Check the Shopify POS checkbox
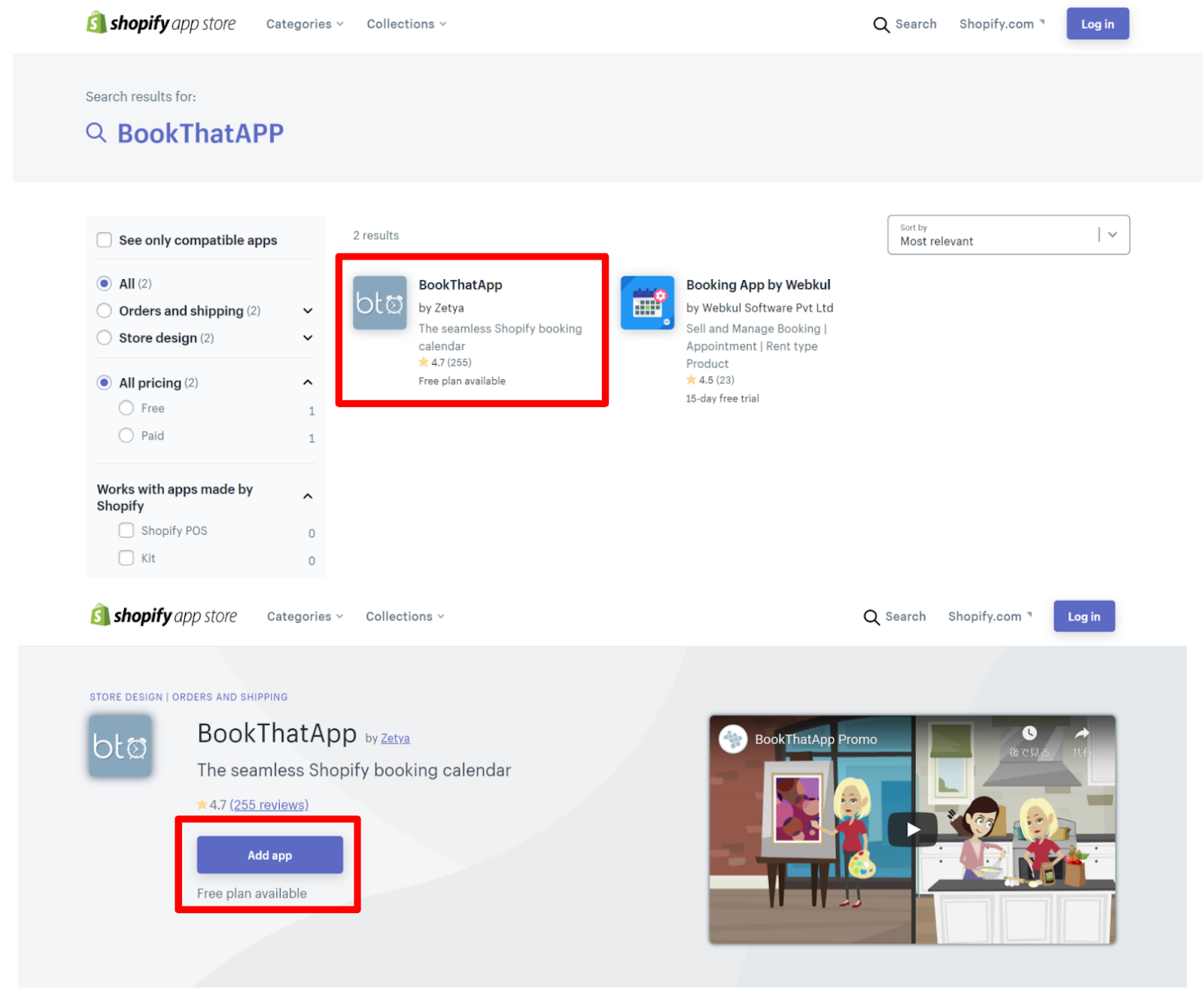The height and width of the screenshot is (1002, 1204). click(x=126, y=530)
